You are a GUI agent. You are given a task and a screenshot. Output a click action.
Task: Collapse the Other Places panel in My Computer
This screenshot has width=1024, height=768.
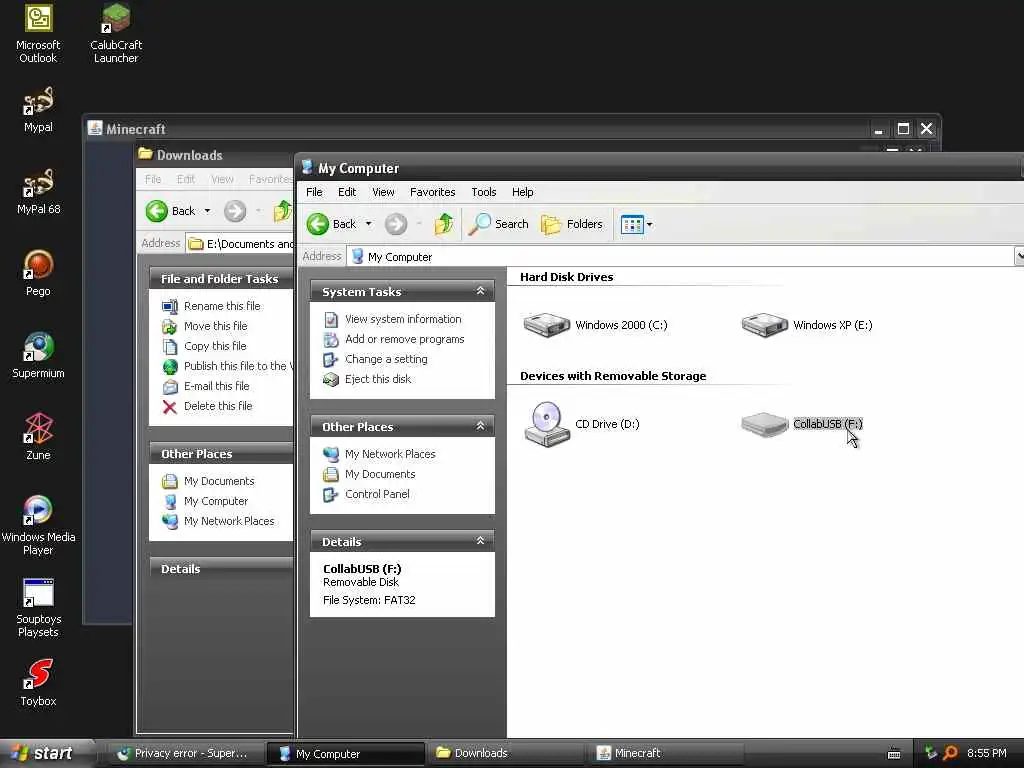[x=481, y=426]
